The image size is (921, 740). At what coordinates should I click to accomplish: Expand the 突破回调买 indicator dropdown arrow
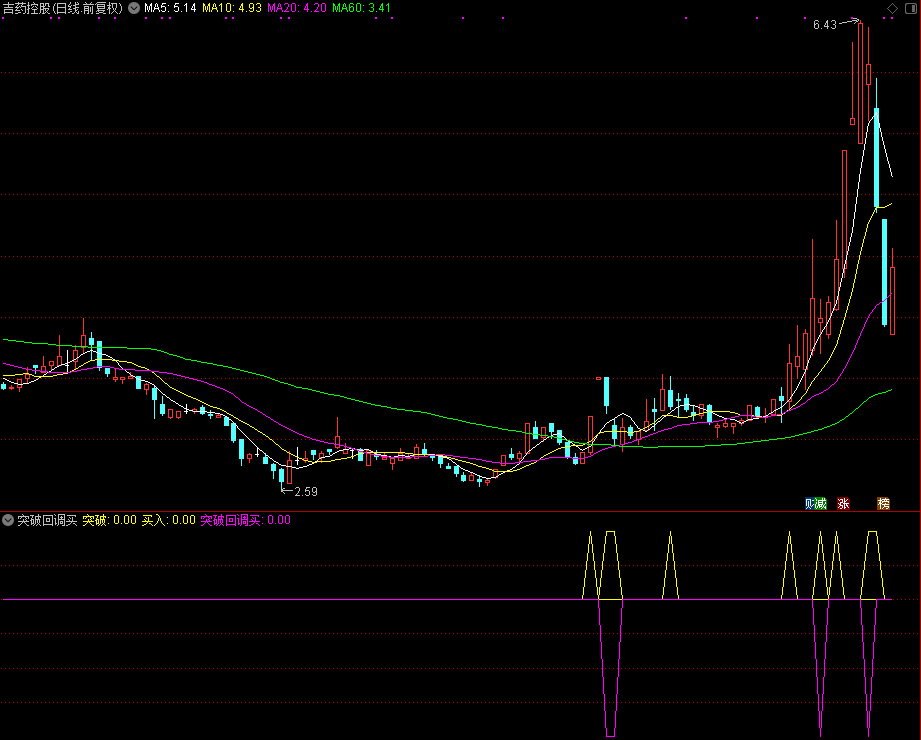click(x=8, y=520)
